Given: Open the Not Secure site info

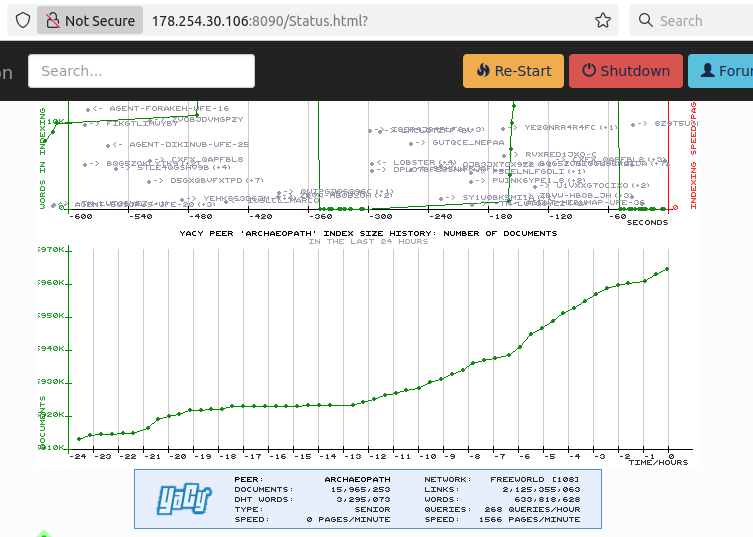Looking at the screenshot, I should 90,21.
